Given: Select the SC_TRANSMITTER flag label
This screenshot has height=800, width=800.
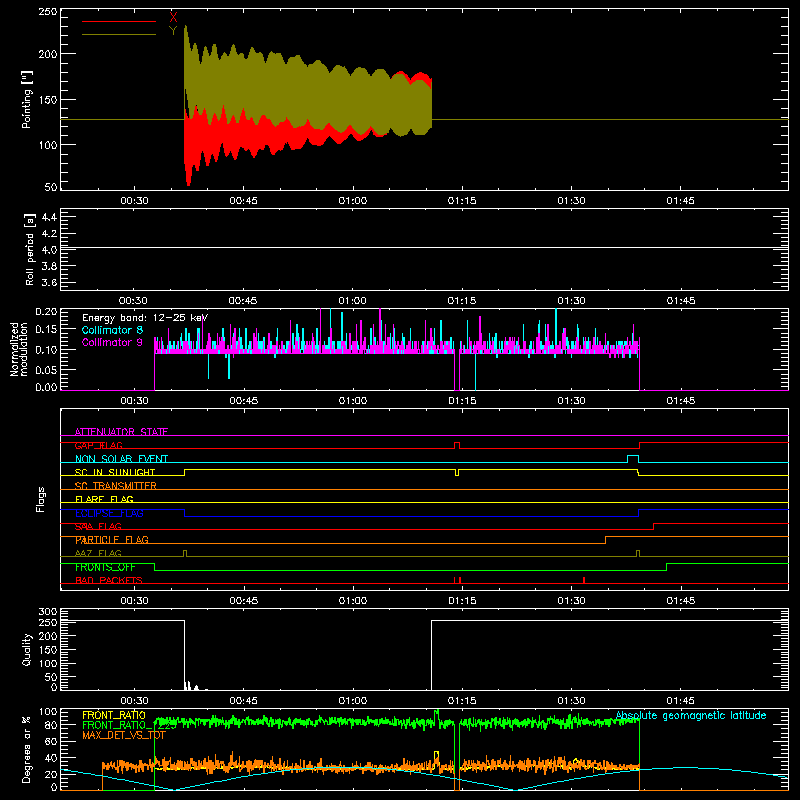Looking at the screenshot, I should point(116,486).
